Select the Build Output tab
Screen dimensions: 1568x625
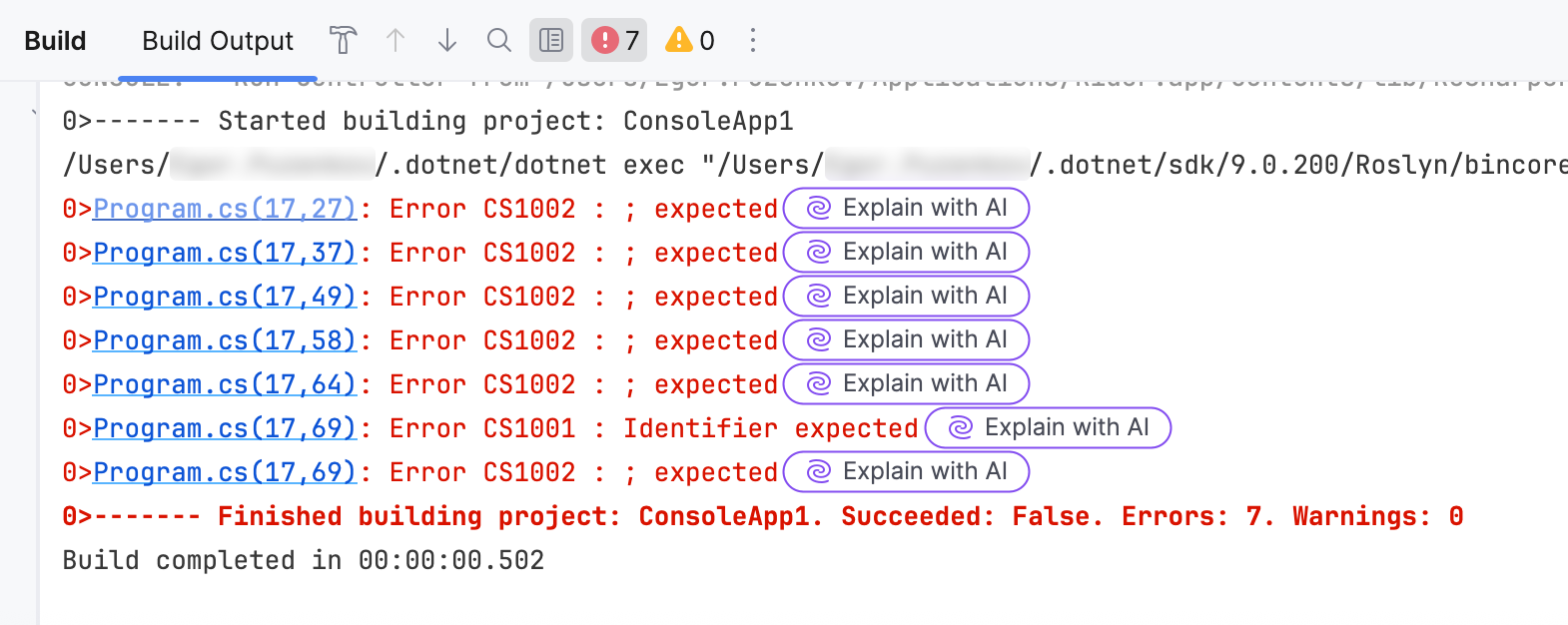click(218, 41)
